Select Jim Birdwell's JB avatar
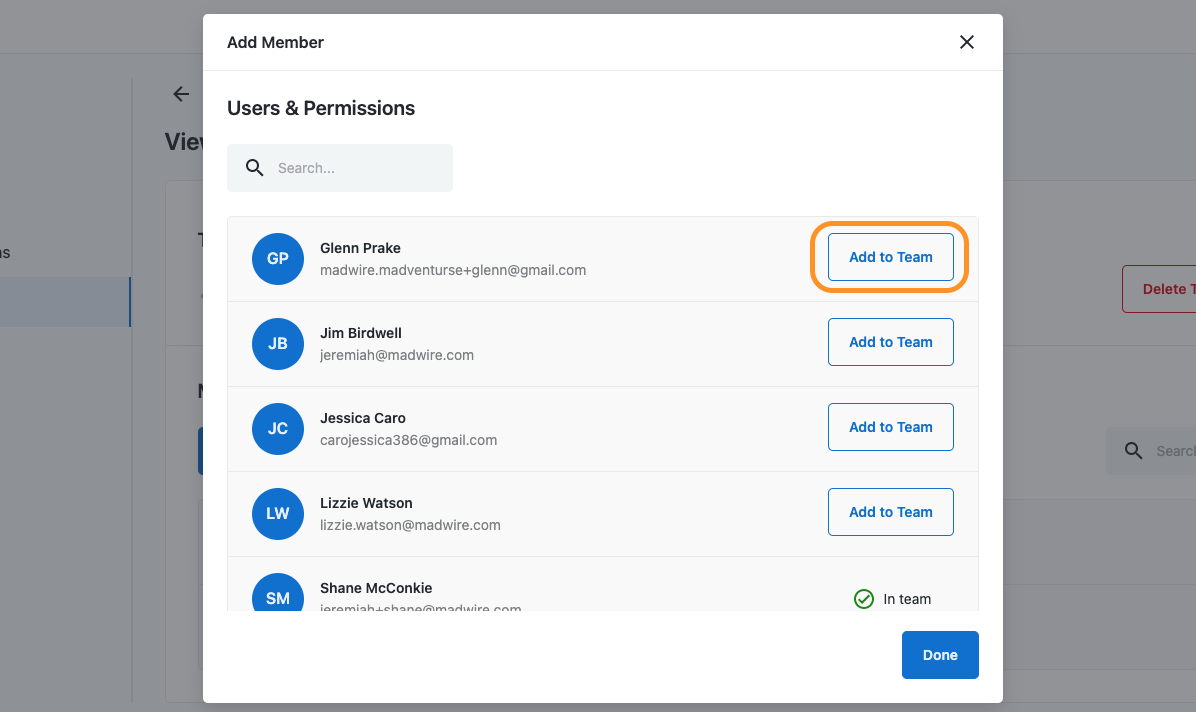The width and height of the screenshot is (1196, 712). [x=278, y=343]
